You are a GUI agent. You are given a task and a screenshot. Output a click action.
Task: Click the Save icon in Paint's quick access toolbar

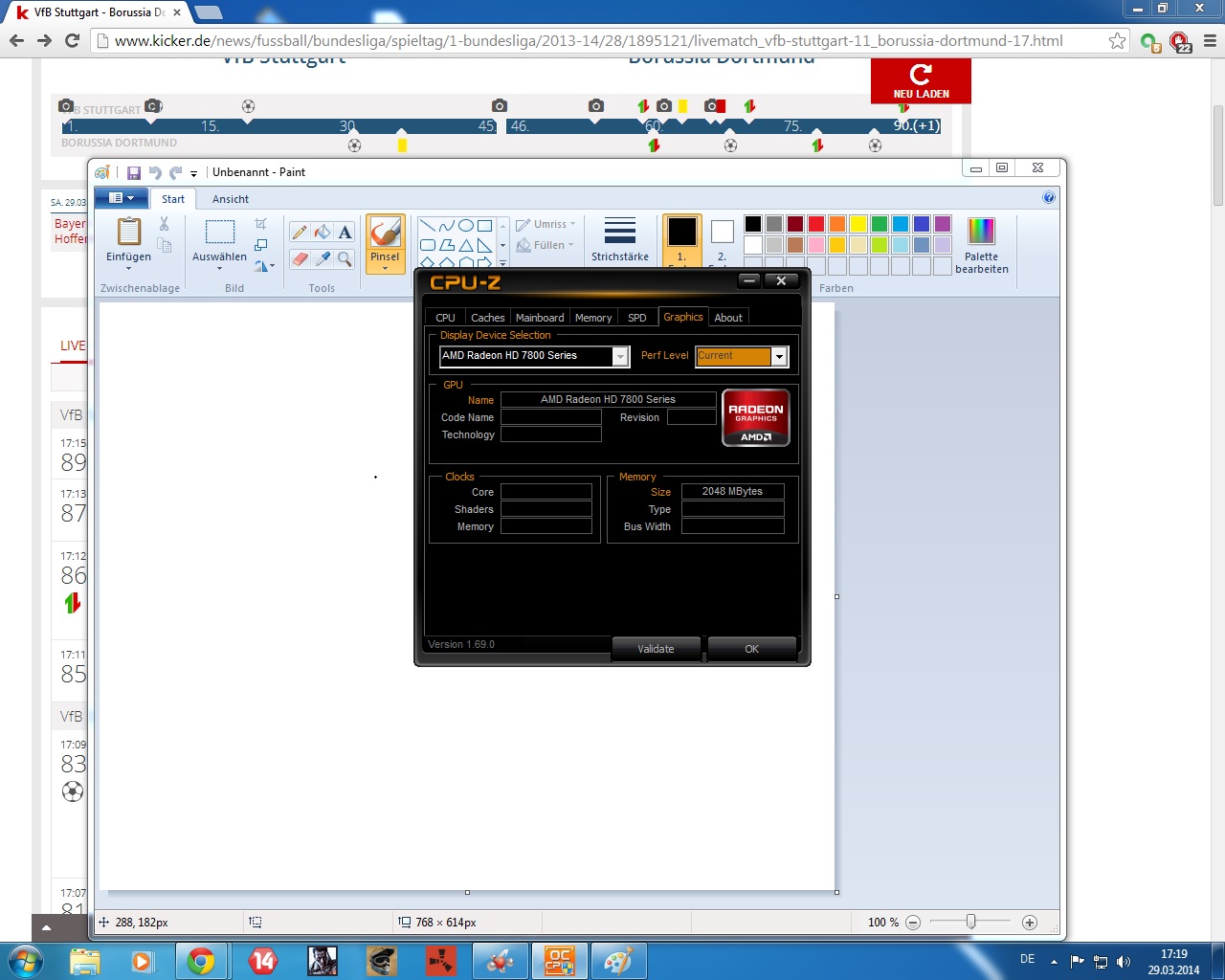(134, 173)
